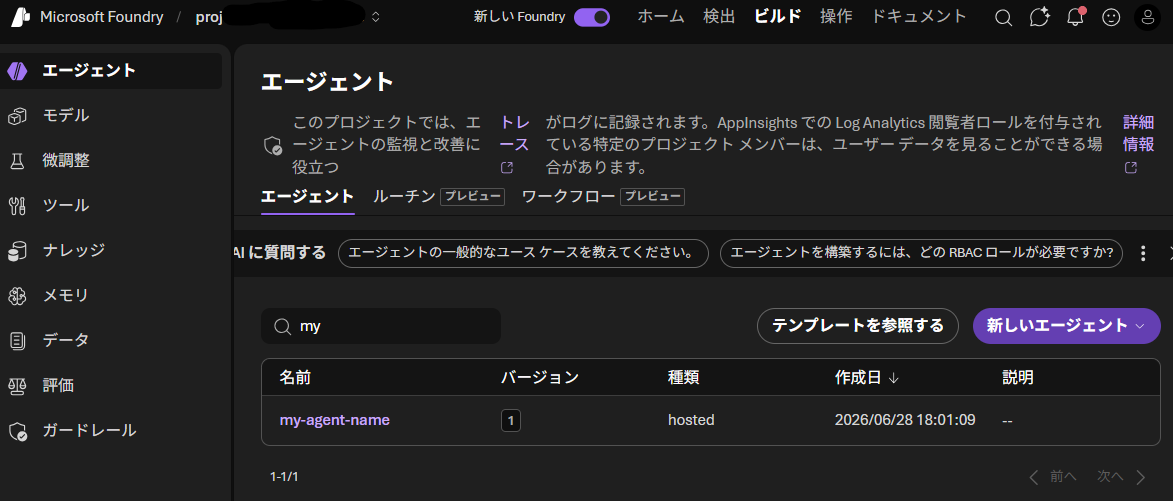Go to next page arrow 次へ
The height and width of the screenshot is (501, 1173).
click(x=1140, y=477)
